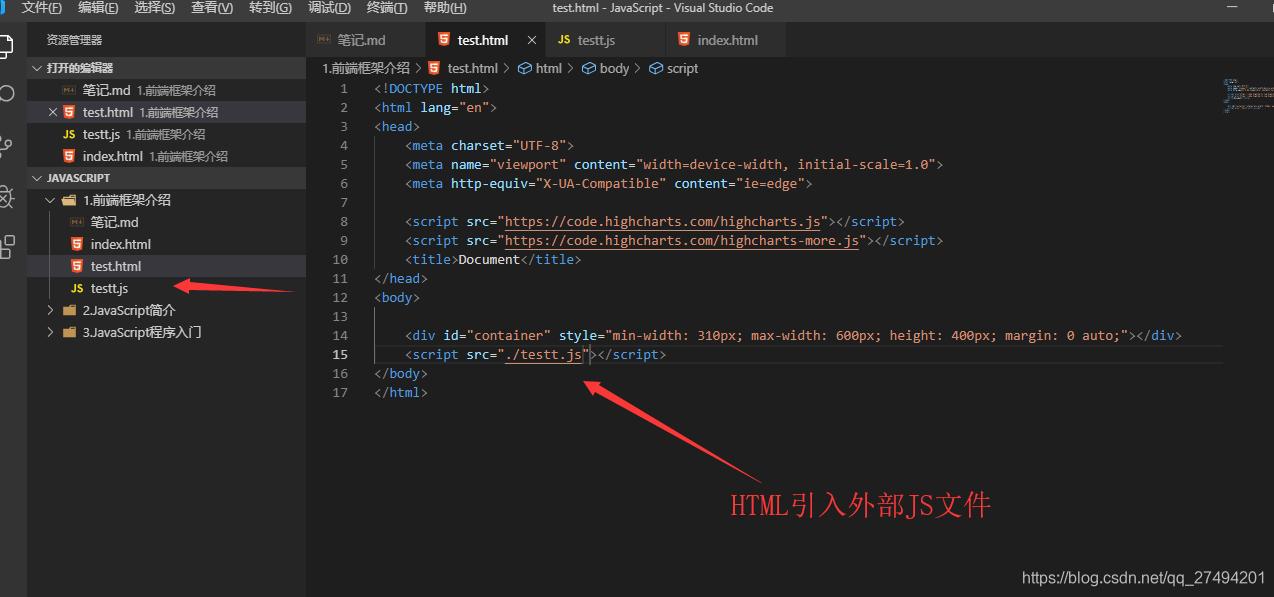Click the Markdown icon on the 笔记.md tab

pyautogui.click(x=323, y=40)
